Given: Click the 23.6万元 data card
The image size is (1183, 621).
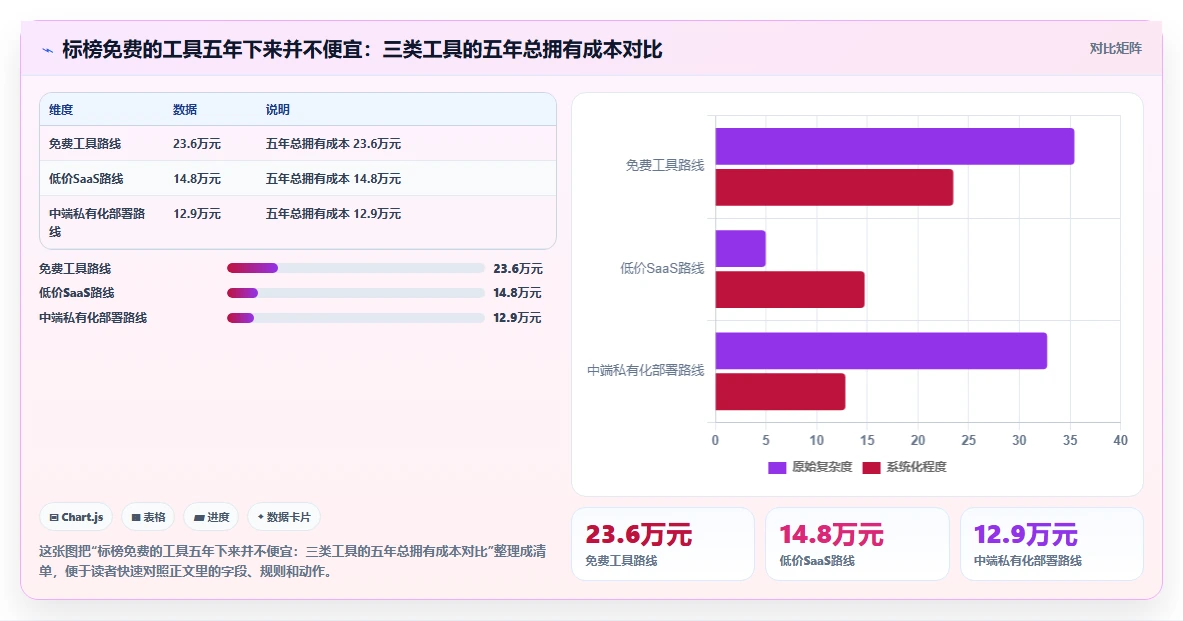Looking at the screenshot, I should point(662,544).
